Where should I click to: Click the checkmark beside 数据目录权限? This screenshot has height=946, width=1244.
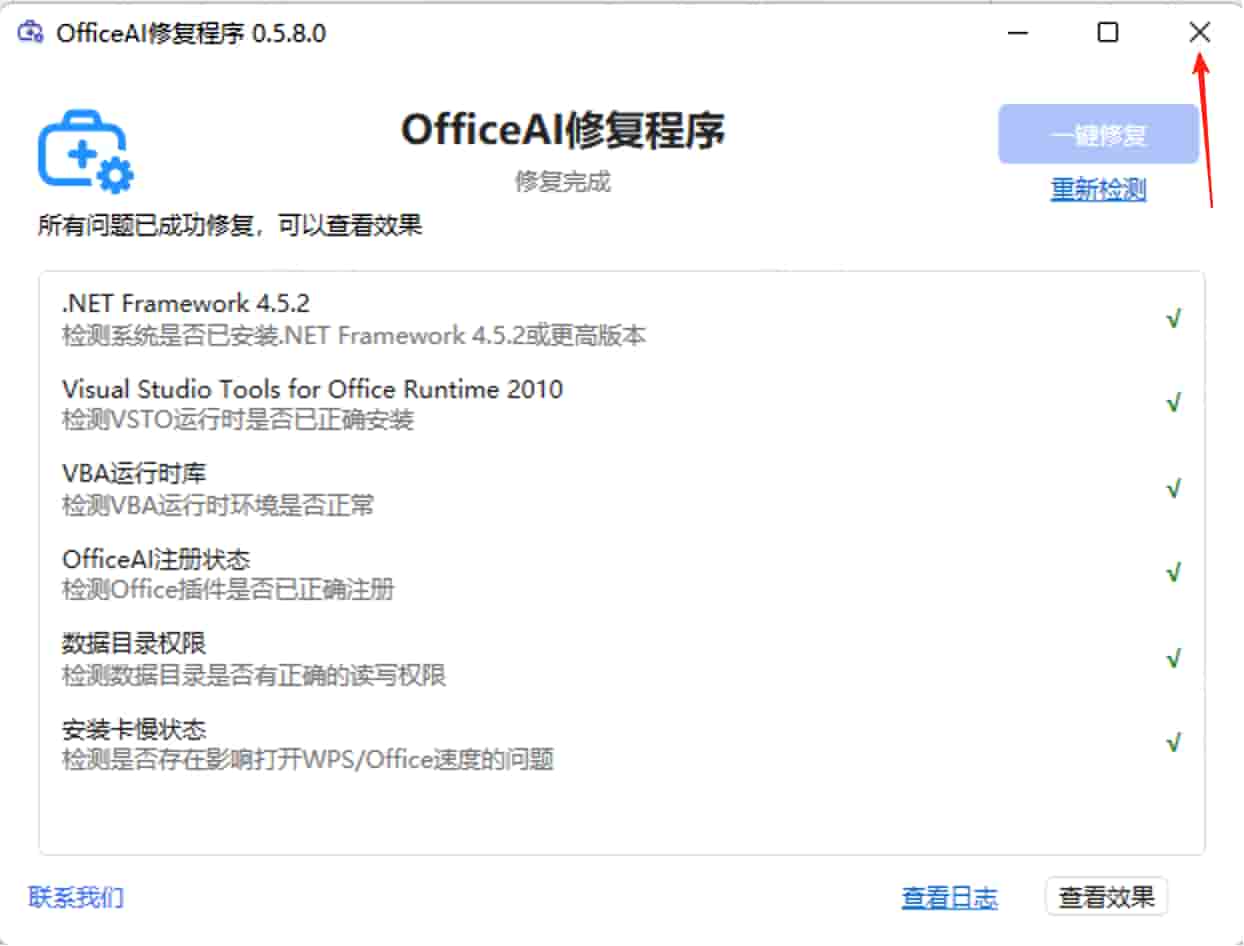click(1172, 658)
